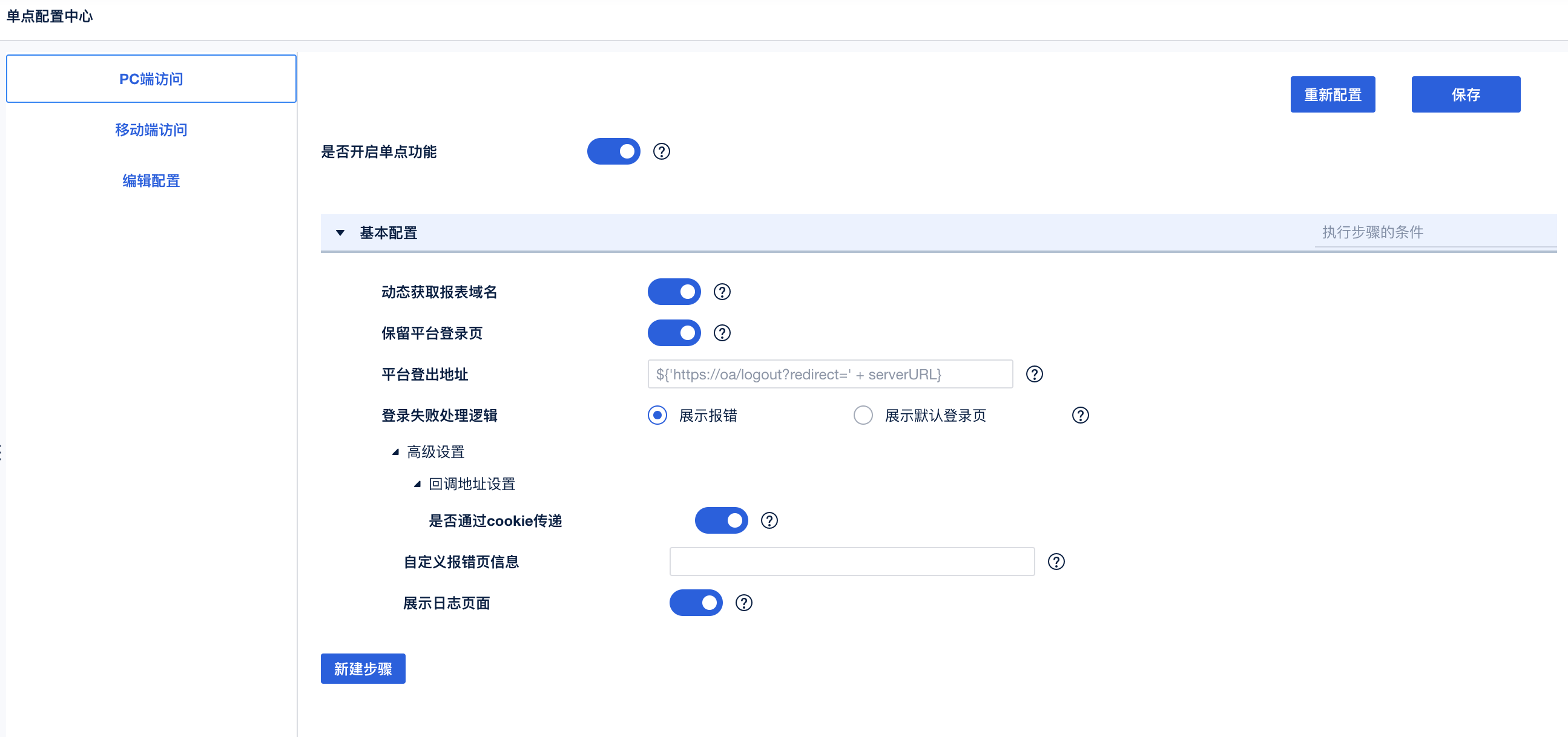Screen dimensions: 1568x737
Task: Click help icon next to 自定义报错页信息
Action: 1056,562
